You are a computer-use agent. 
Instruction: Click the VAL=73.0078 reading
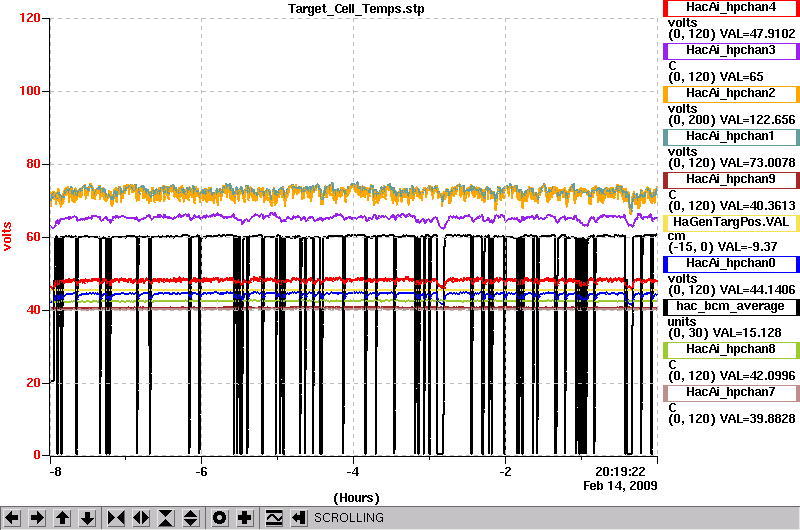pos(757,163)
